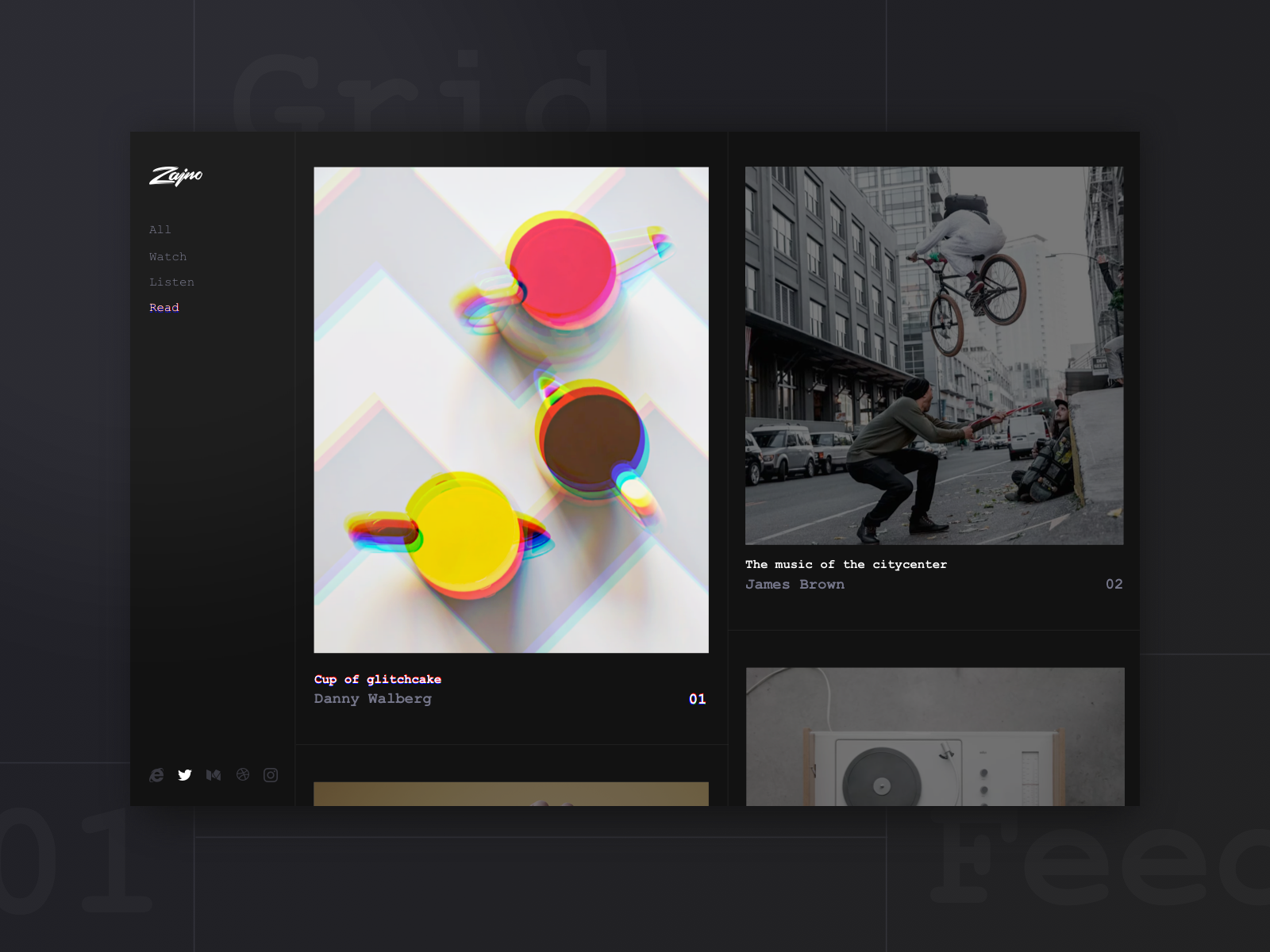Open the Instagram icon

click(x=270, y=775)
